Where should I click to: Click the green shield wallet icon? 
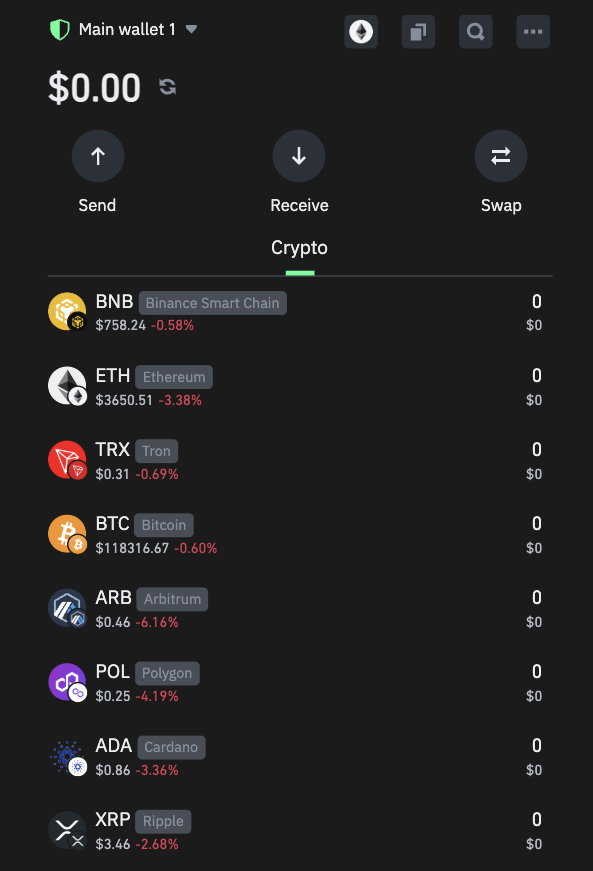tap(59, 29)
